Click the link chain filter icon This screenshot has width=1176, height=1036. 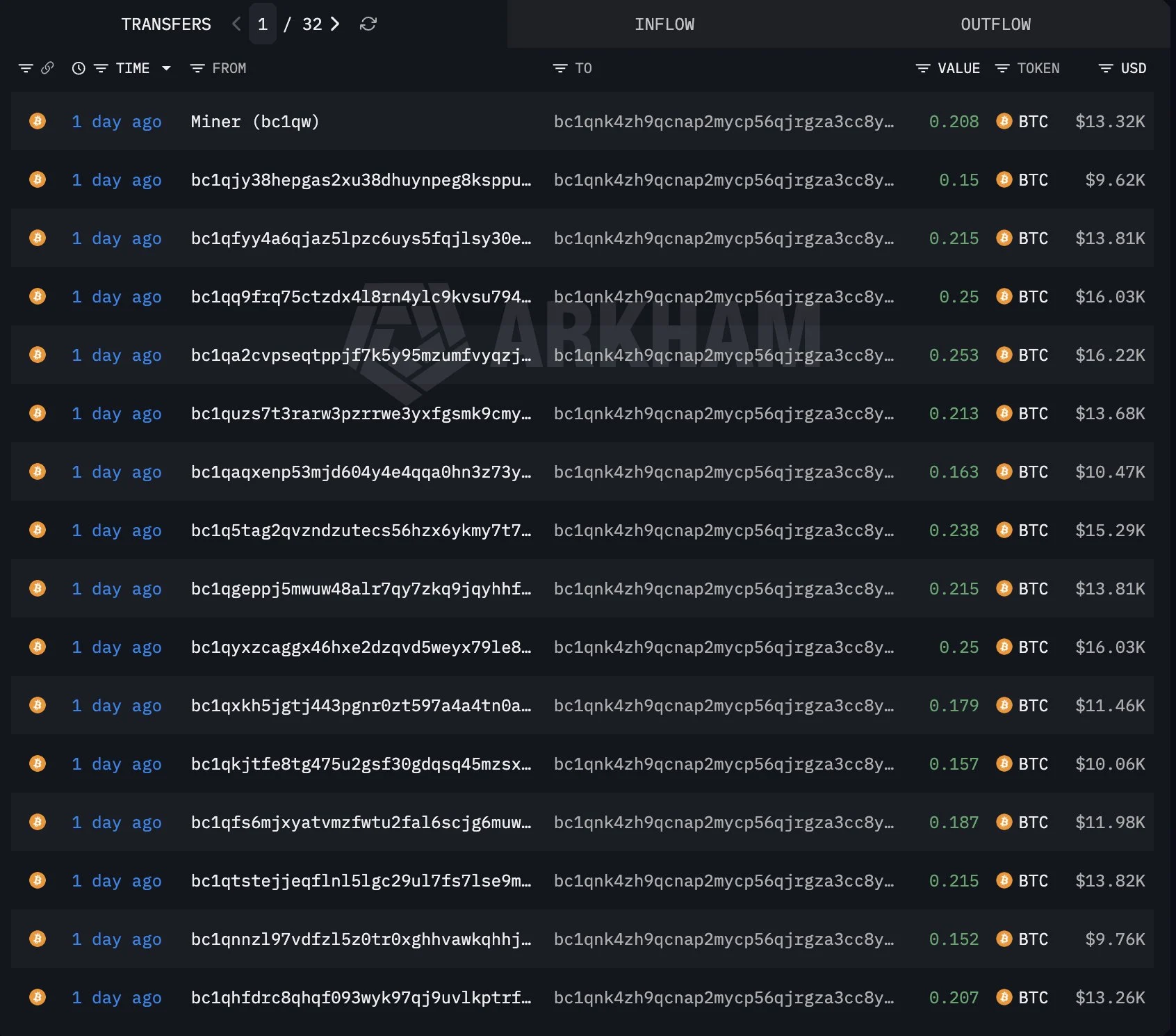tap(47, 68)
